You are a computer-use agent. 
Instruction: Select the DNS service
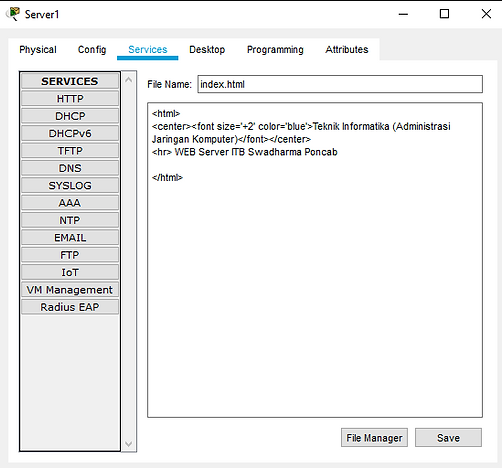pos(70,168)
